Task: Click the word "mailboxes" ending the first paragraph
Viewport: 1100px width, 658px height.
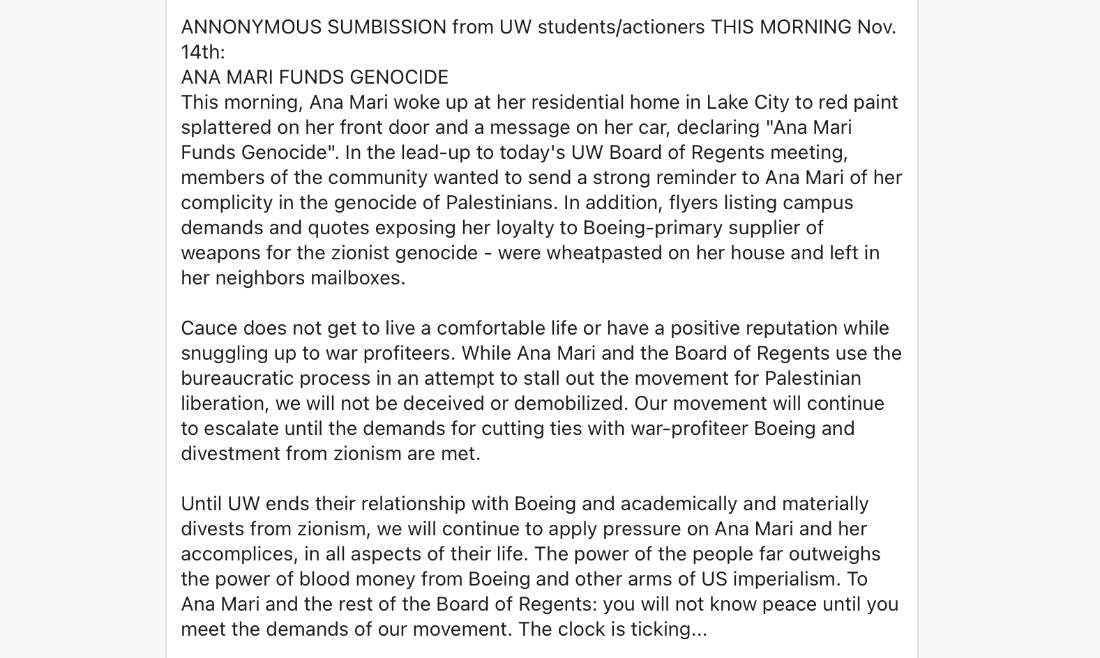Action: 358,278
